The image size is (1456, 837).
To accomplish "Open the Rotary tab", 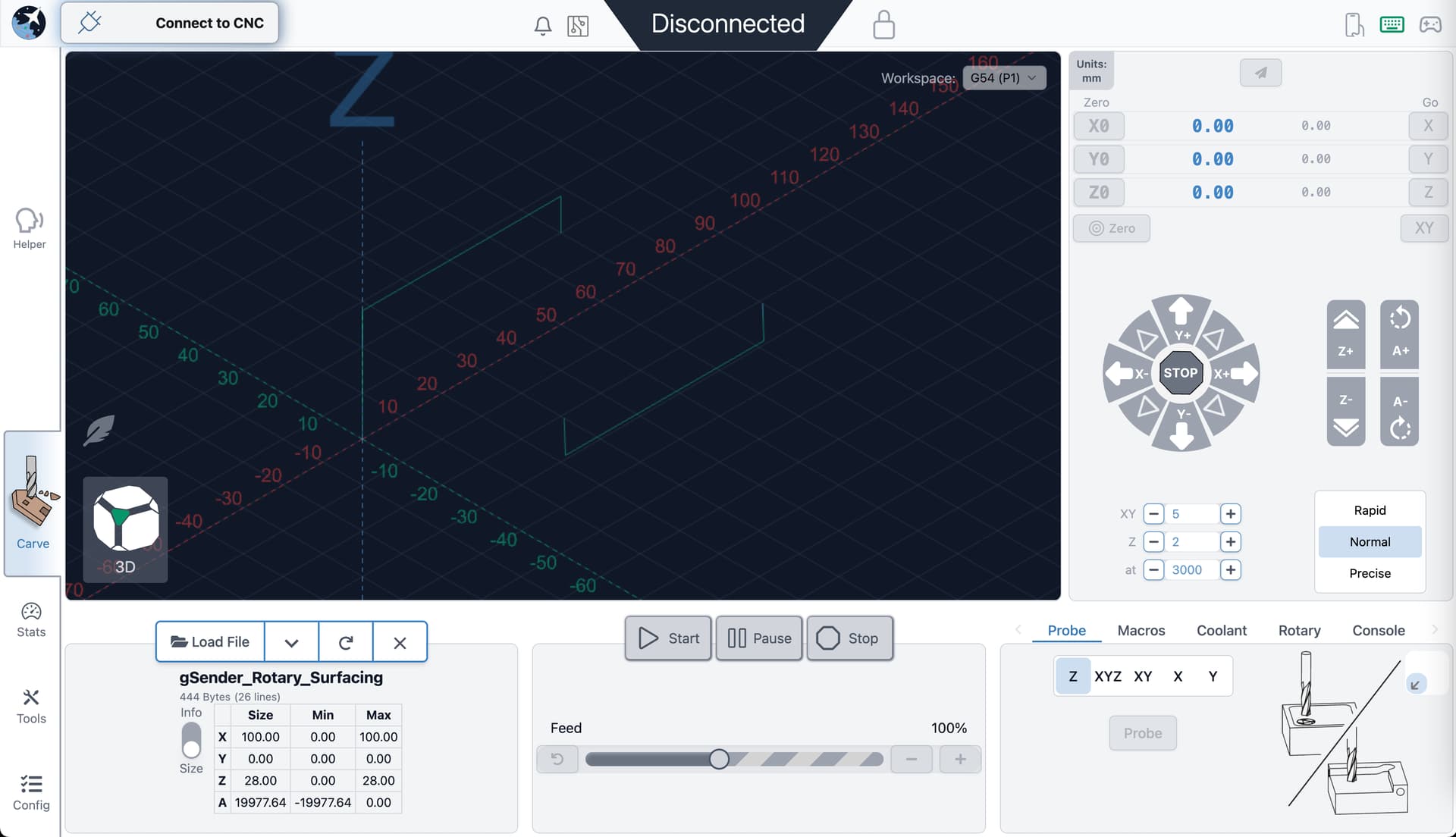I will 1298,630.
